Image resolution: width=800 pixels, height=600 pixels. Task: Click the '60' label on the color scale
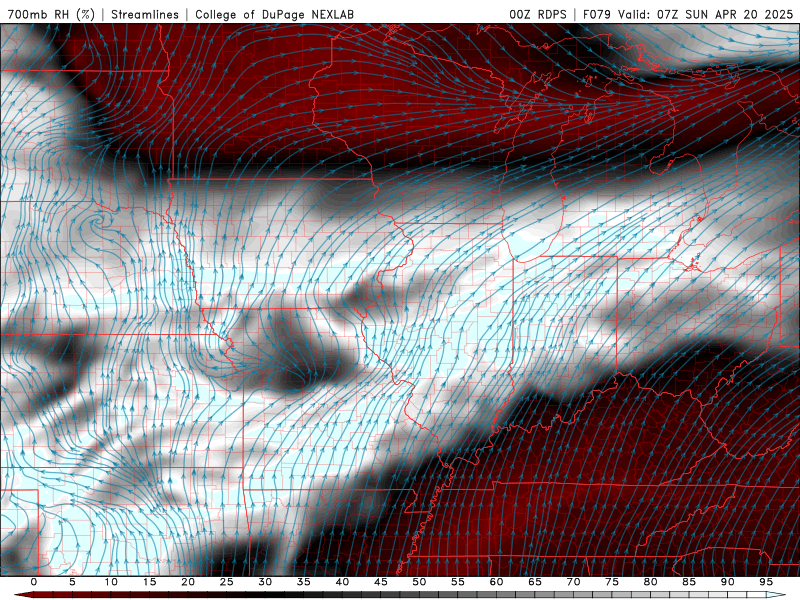(496, 582)
